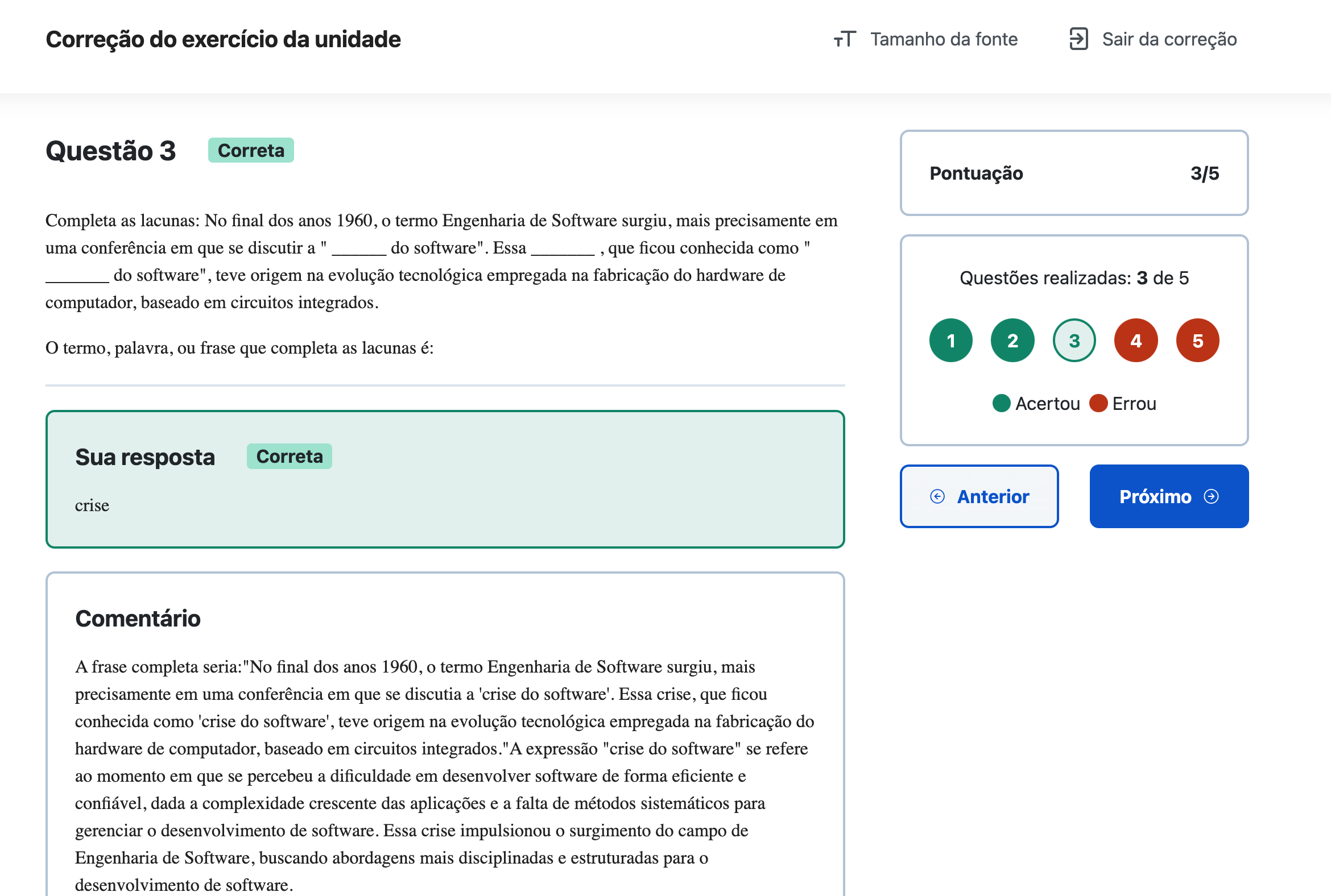Click the right arrow circle icon in Próximo
Image resolution: width=1331 pixels, height=896 pixels.
click(1211, 496)
